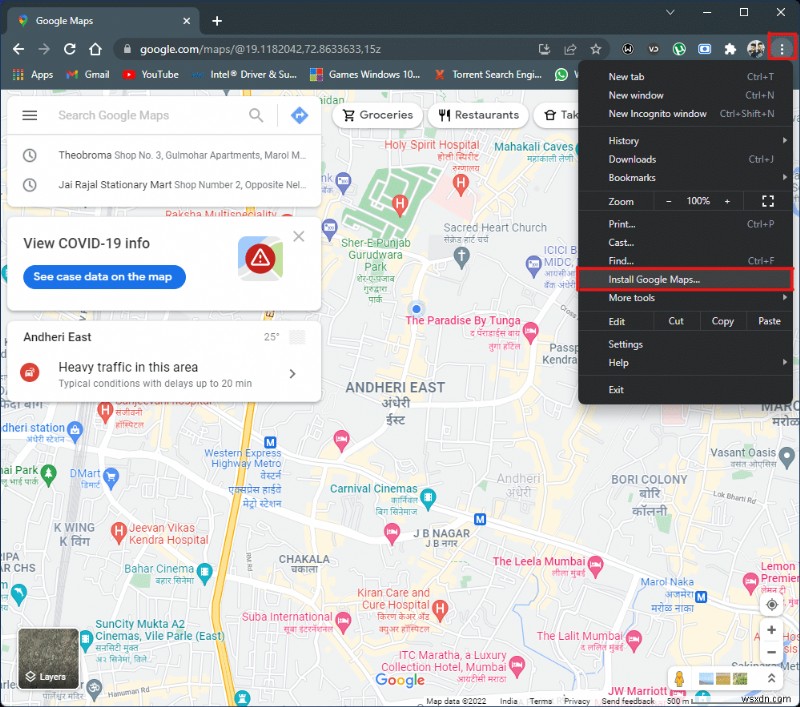The width and height of the screenshot is (800, 707).
Task: Open the Layers preview in bottom-left corner
Action: [x=47, y=658]
